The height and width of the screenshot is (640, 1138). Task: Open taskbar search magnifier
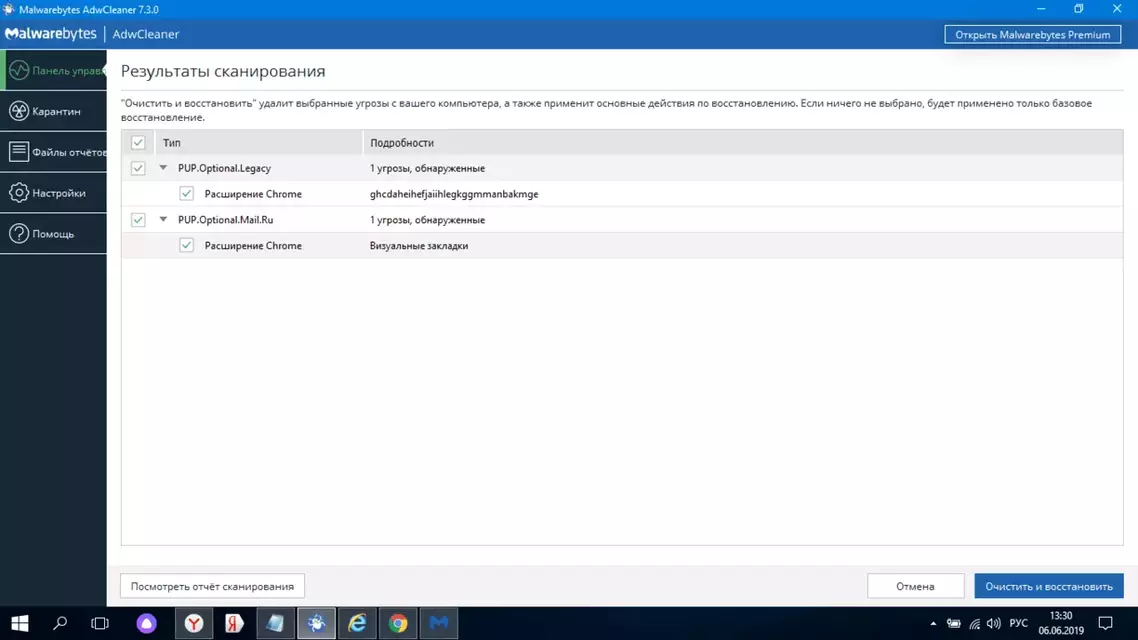60,623
